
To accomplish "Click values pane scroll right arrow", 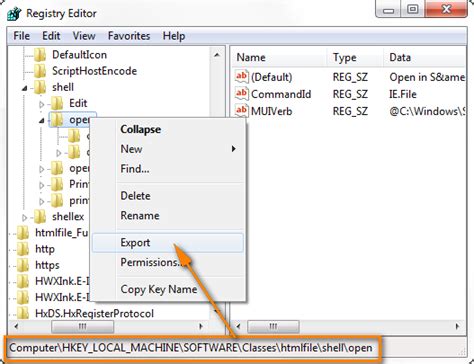I will point(457,326).
